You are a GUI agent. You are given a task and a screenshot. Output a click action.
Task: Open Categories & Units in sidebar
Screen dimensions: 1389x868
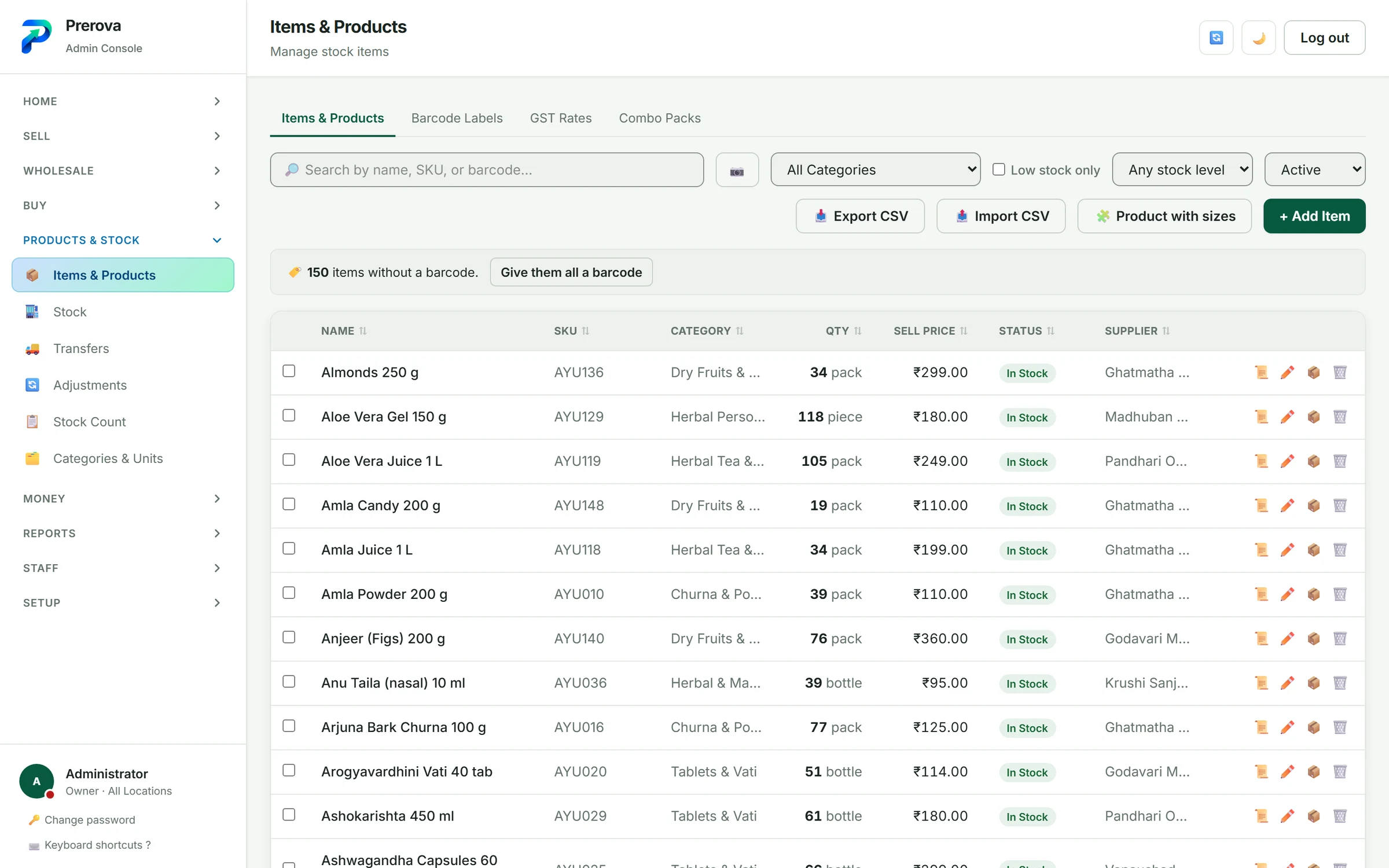click(123, 458)
